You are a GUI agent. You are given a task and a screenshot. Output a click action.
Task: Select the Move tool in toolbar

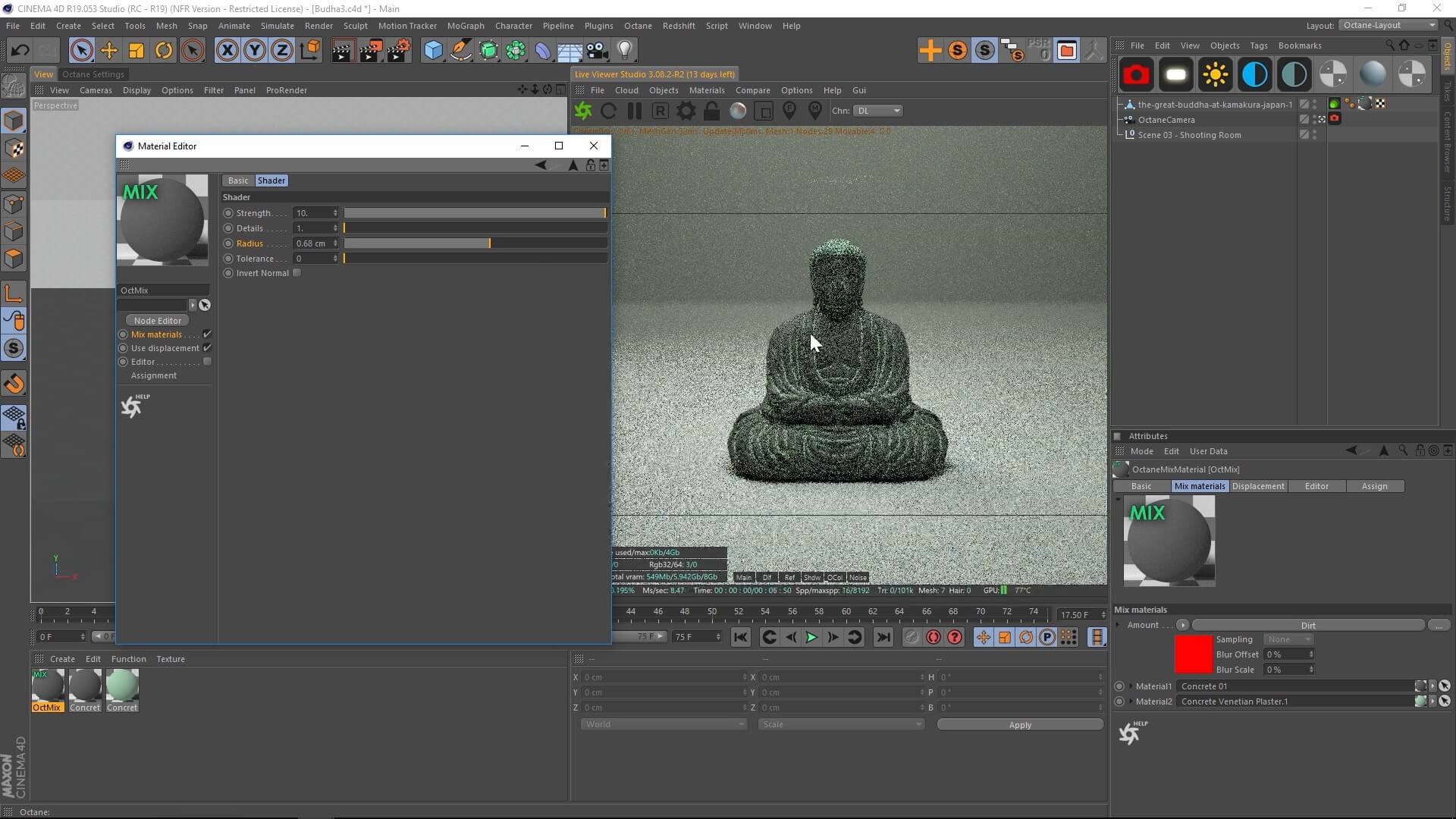point(108,51)
